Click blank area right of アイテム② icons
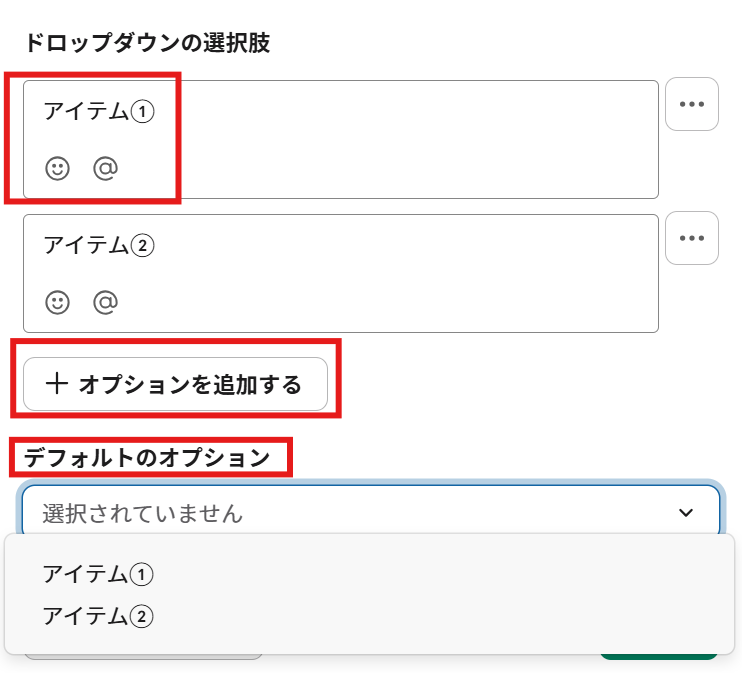The width and height of the screenshot is (742, 673). pyautogui.click(x=400, y=302)
